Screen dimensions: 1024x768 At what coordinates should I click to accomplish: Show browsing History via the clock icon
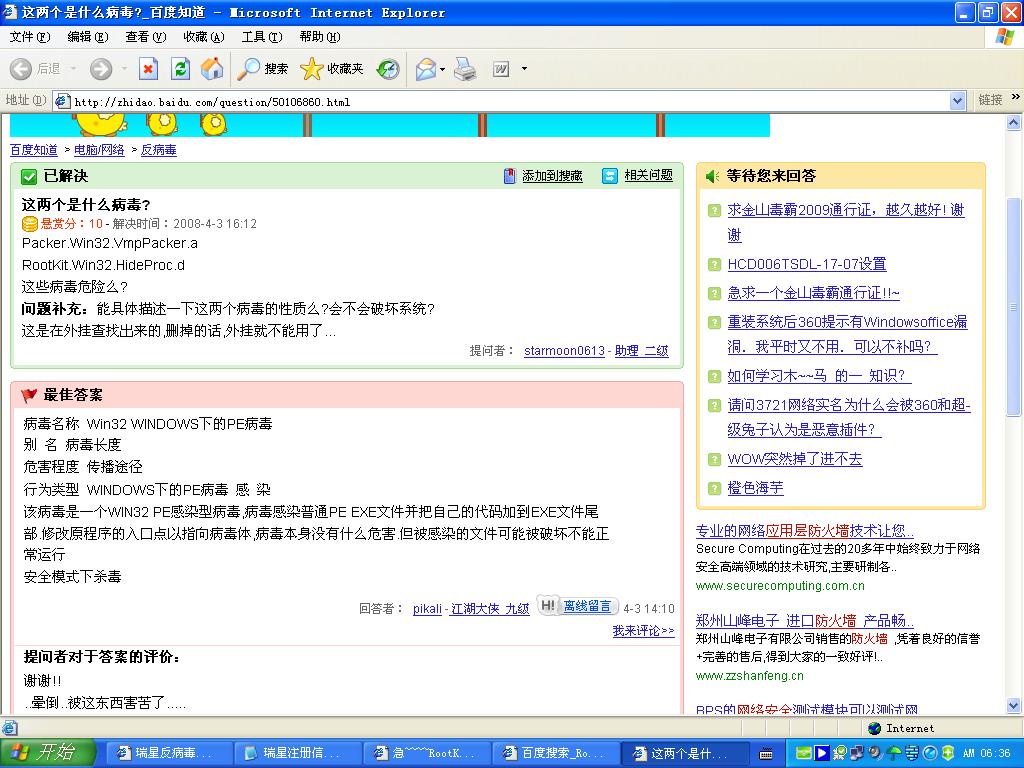(x=388, y=69)
